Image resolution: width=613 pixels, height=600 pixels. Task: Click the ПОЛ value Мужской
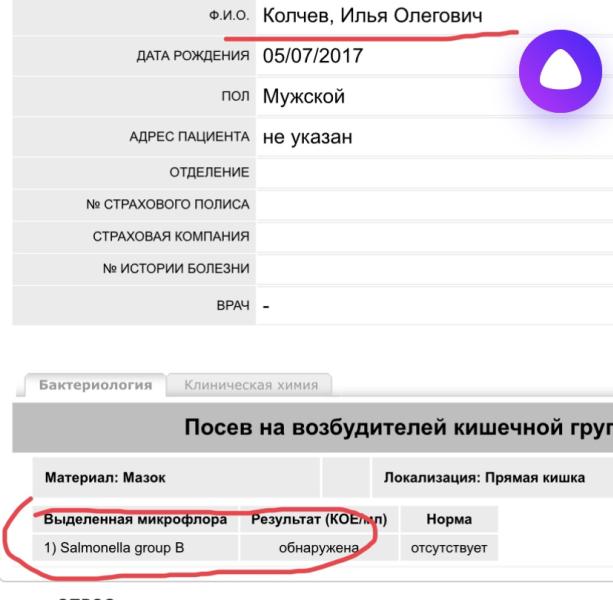[304, 96]
